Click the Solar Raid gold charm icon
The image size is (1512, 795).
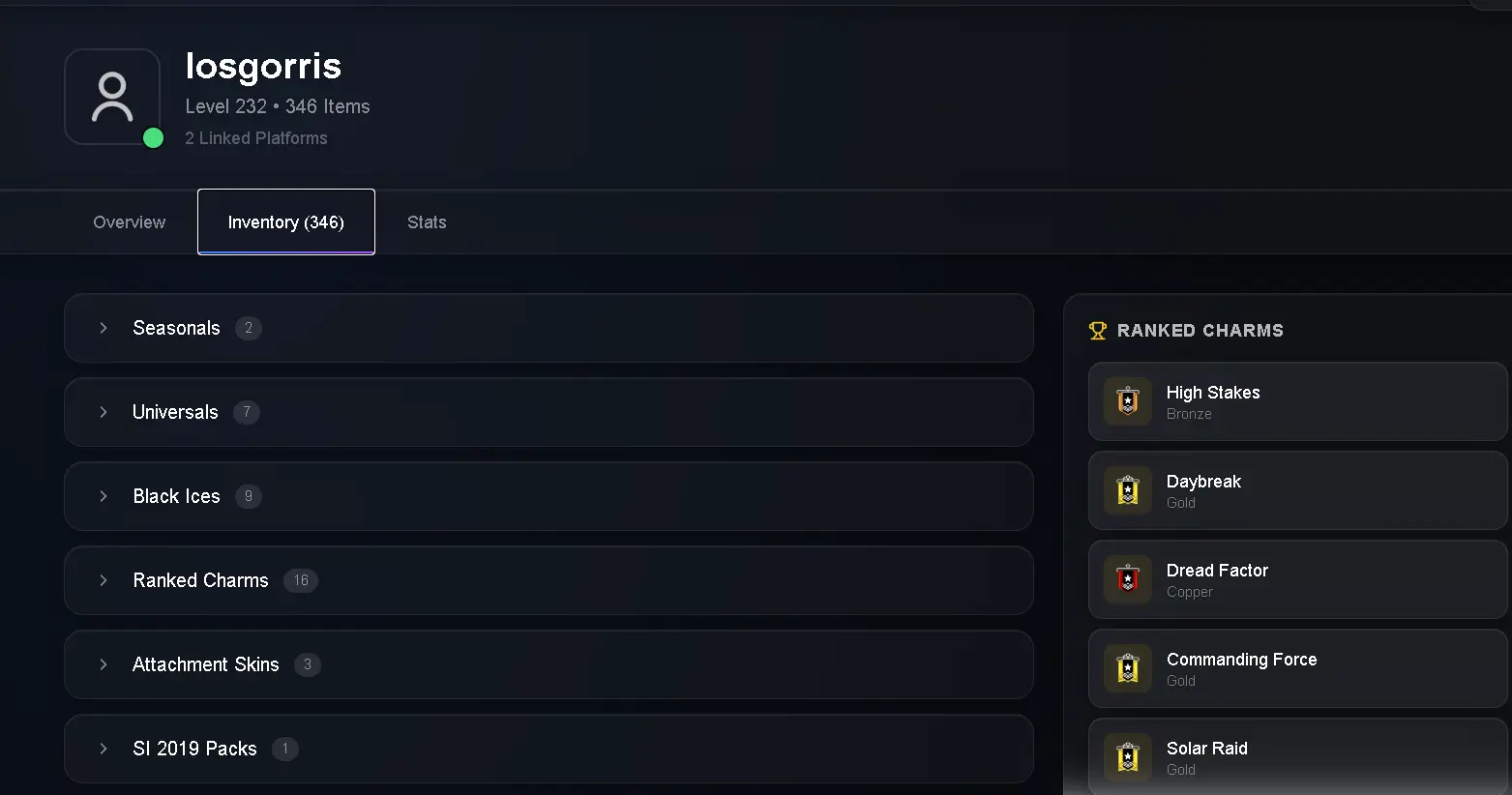coord(1128,757)
